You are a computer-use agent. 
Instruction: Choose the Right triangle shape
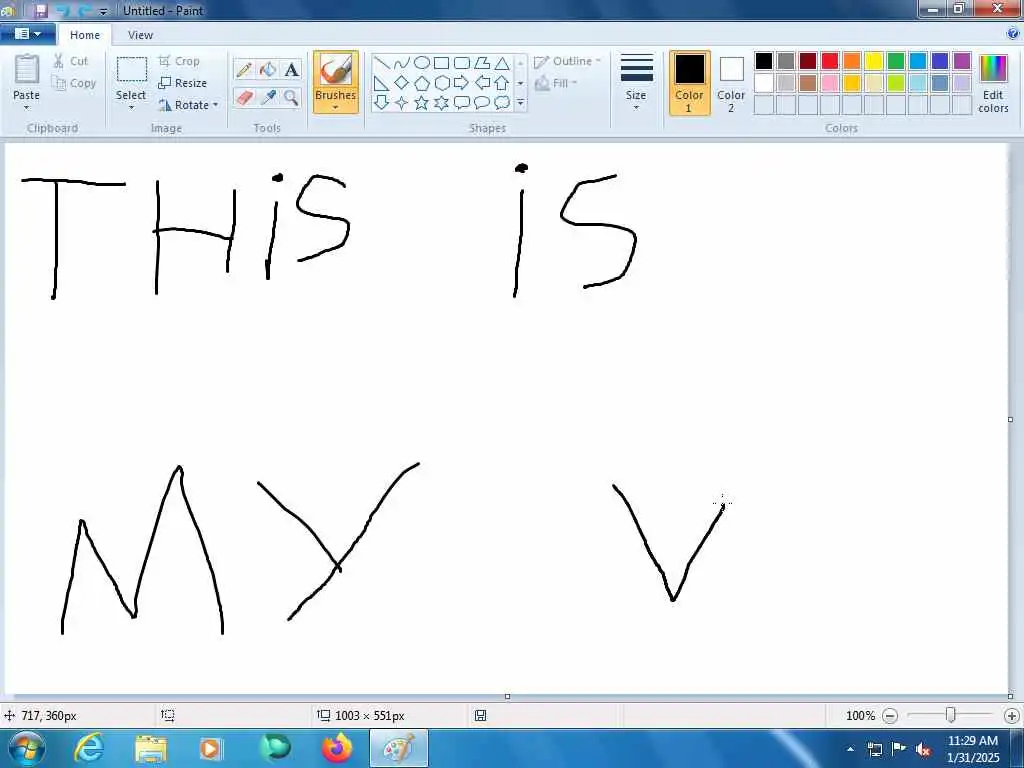tap(382, 83)
